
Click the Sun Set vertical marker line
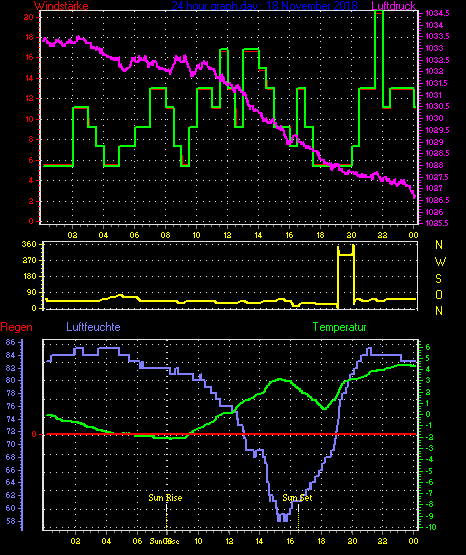[298, 517]
